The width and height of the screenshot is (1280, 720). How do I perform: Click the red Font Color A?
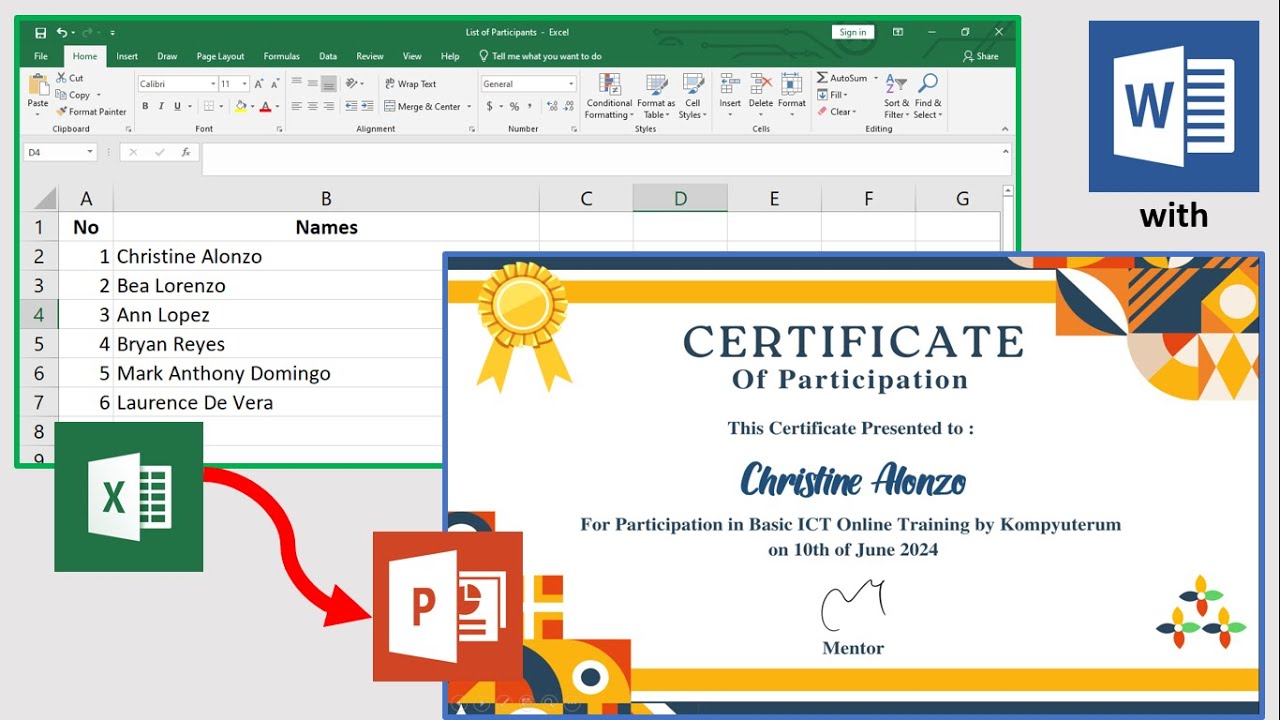(x=264, y=106)
